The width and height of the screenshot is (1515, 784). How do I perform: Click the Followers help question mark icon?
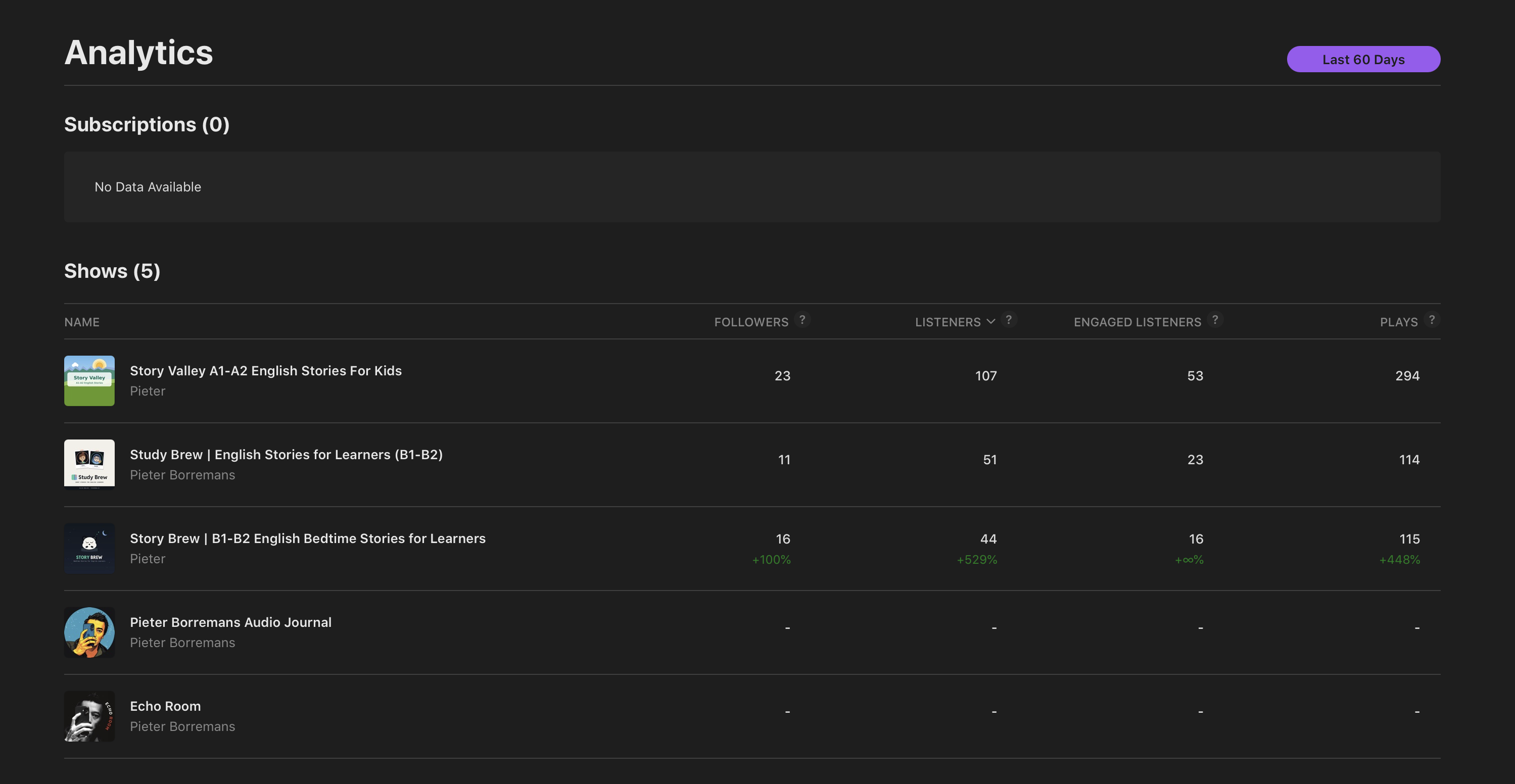point(802,319)
